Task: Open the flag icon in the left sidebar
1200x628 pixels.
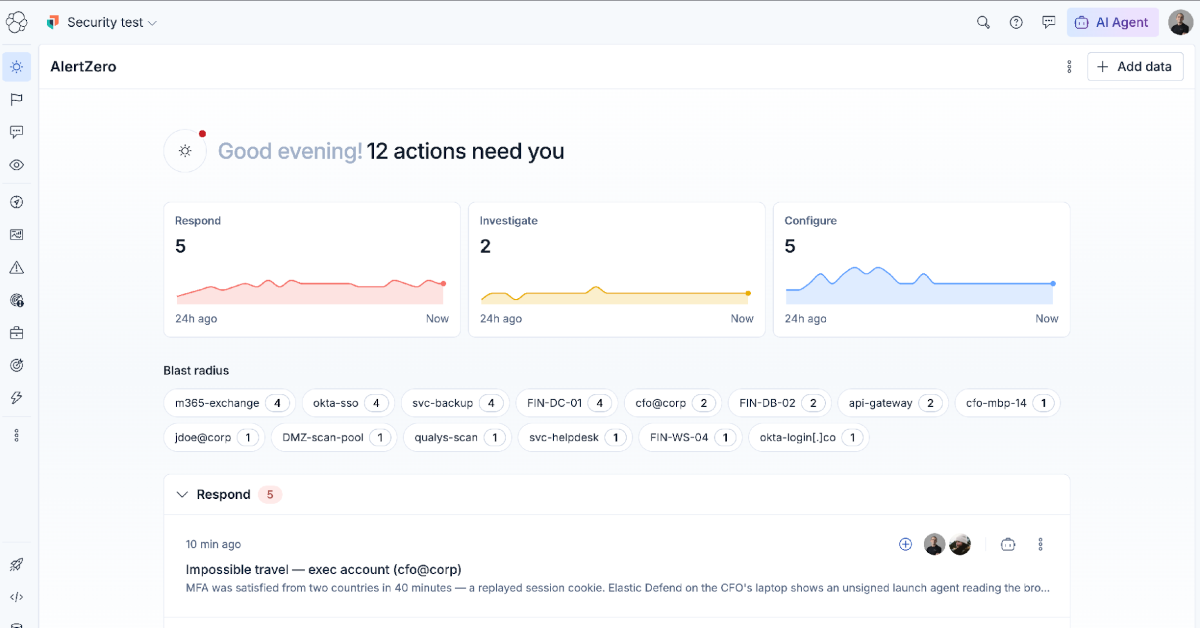Action: (17, 99)
